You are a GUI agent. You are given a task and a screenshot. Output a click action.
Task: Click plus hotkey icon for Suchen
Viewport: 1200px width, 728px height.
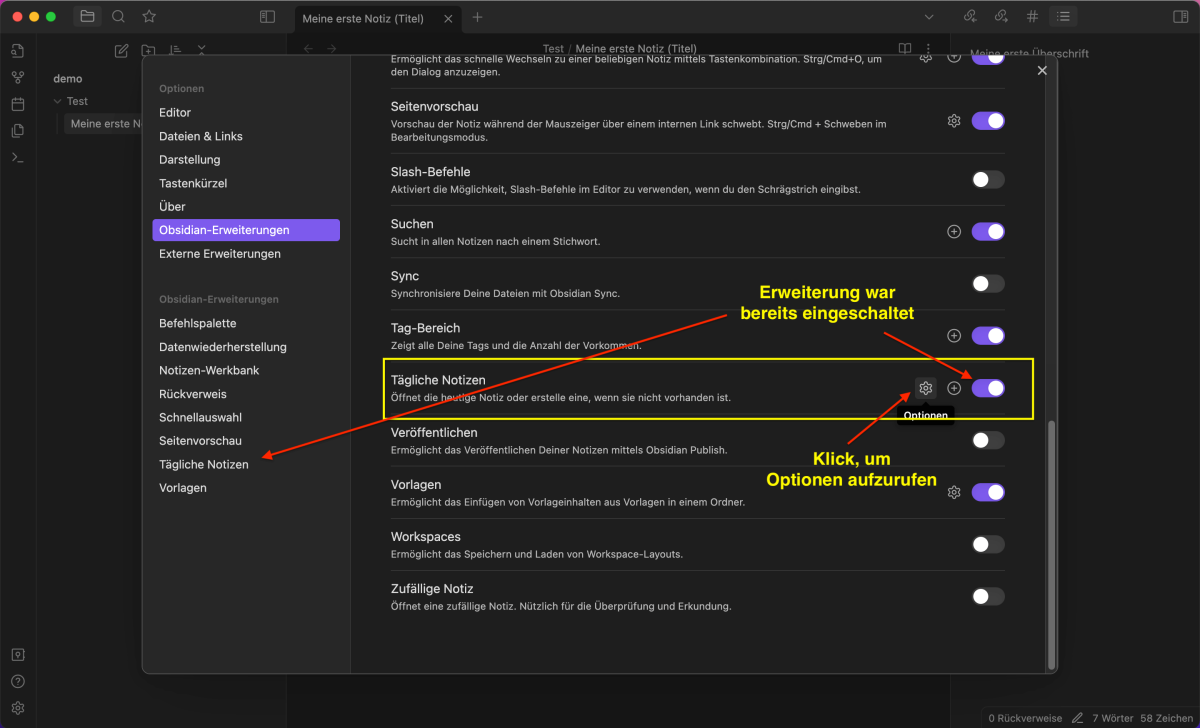click(x=954, y=231)
